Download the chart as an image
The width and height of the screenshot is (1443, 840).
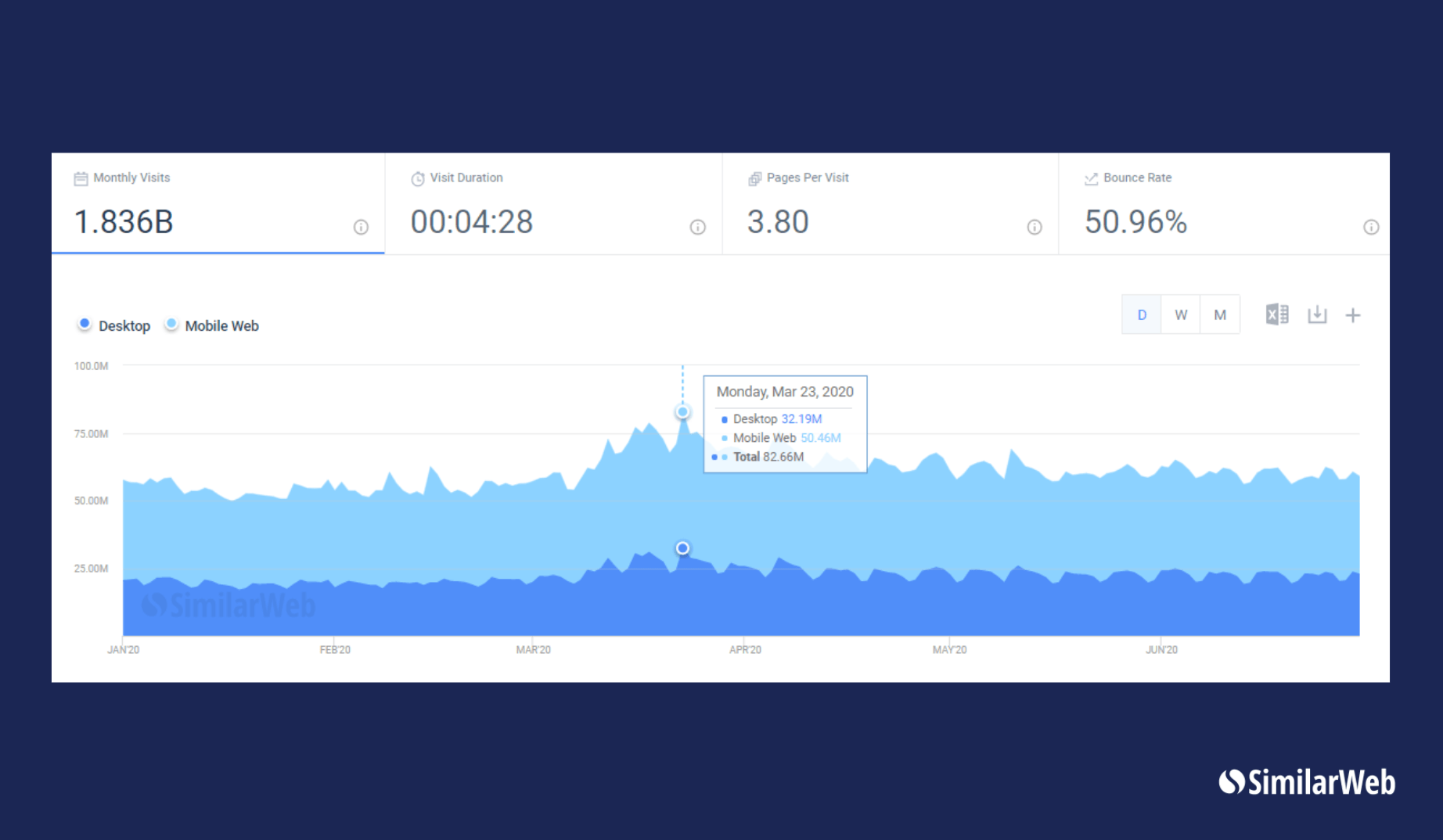tap(1317, 314)
